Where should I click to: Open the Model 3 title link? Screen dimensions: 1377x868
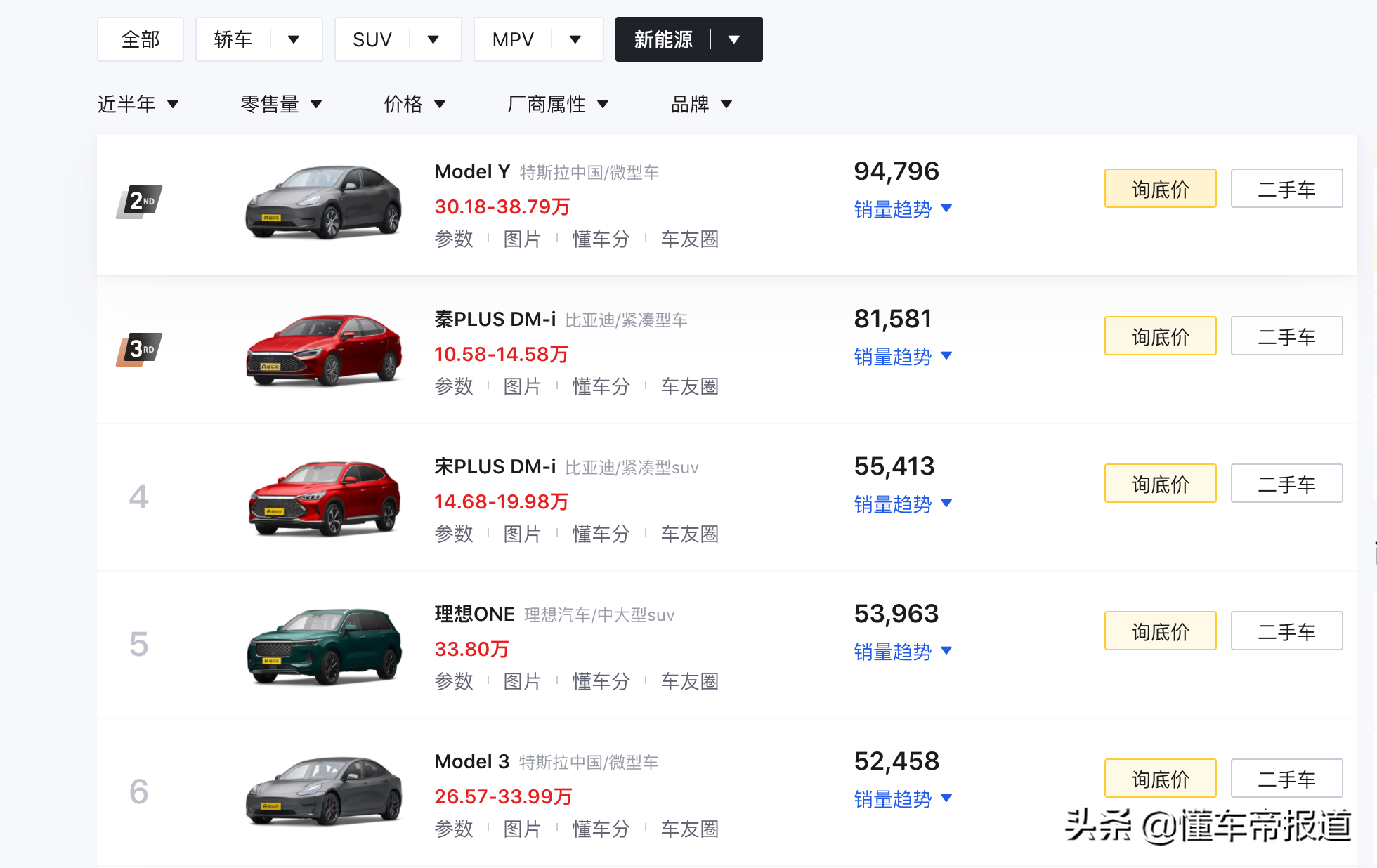[472, 762]
